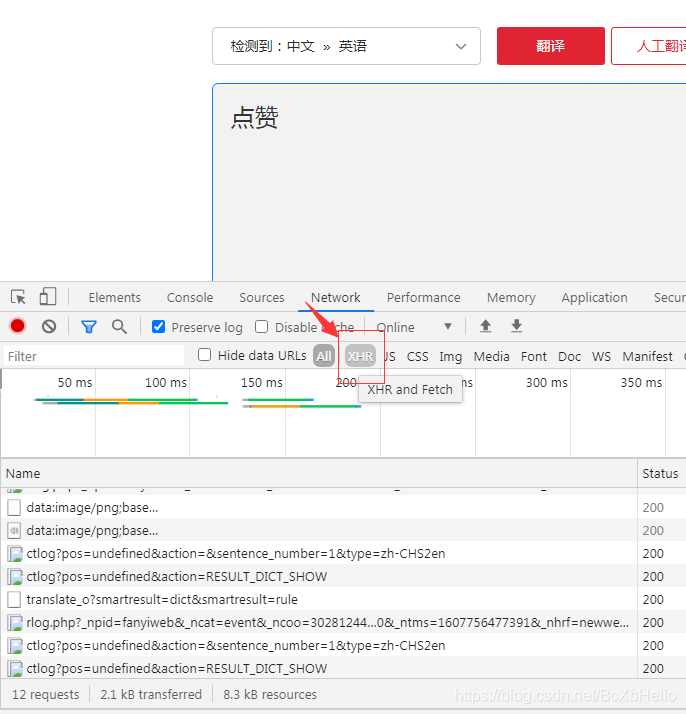
Task: Click the 12 requests status entry
Action: (x=46, y=694)
